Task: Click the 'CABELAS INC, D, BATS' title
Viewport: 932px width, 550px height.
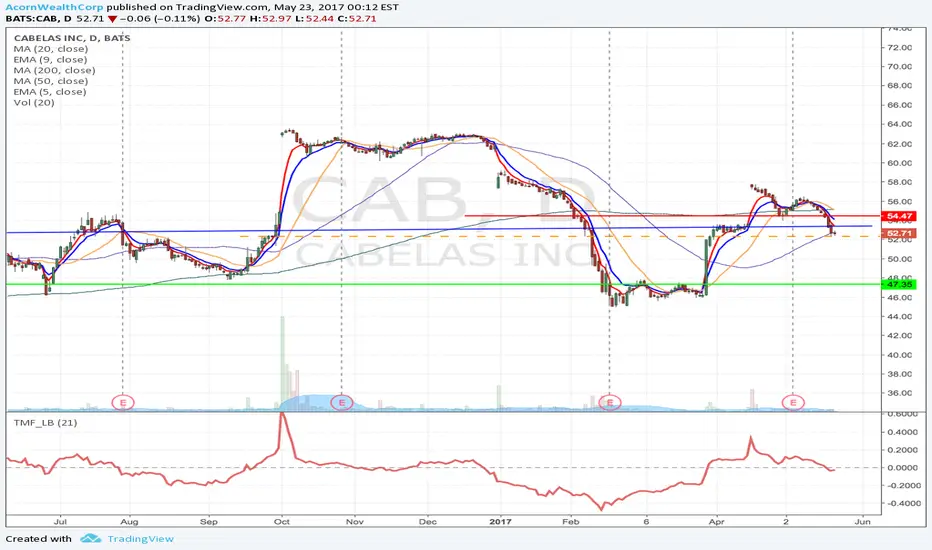Action: pyautogui.click(x=72, y=38)
